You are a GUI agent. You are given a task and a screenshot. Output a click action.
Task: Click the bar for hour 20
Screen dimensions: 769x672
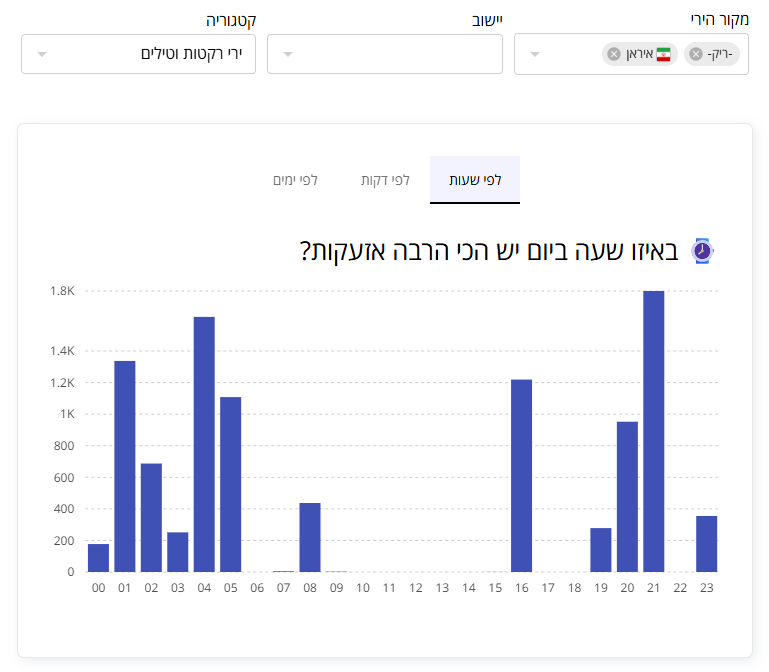pos(627,497)
